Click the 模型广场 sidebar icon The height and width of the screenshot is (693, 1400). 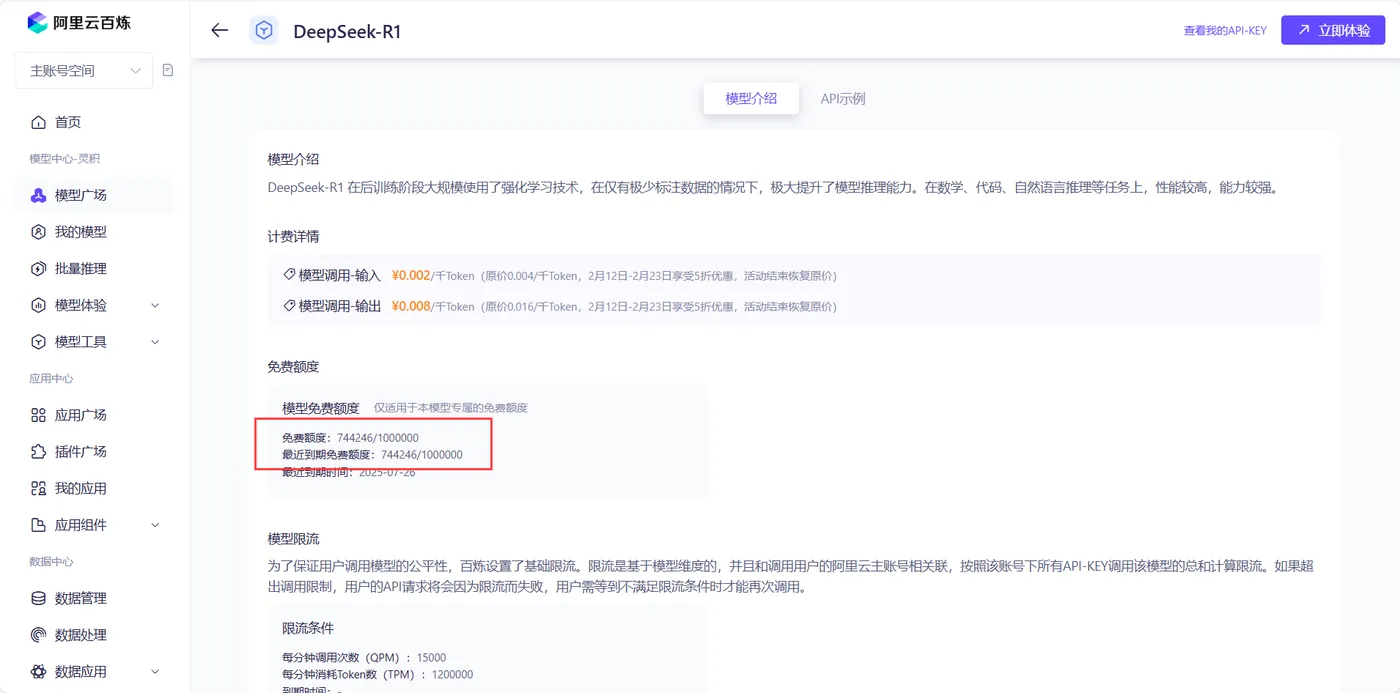(39, 195)
